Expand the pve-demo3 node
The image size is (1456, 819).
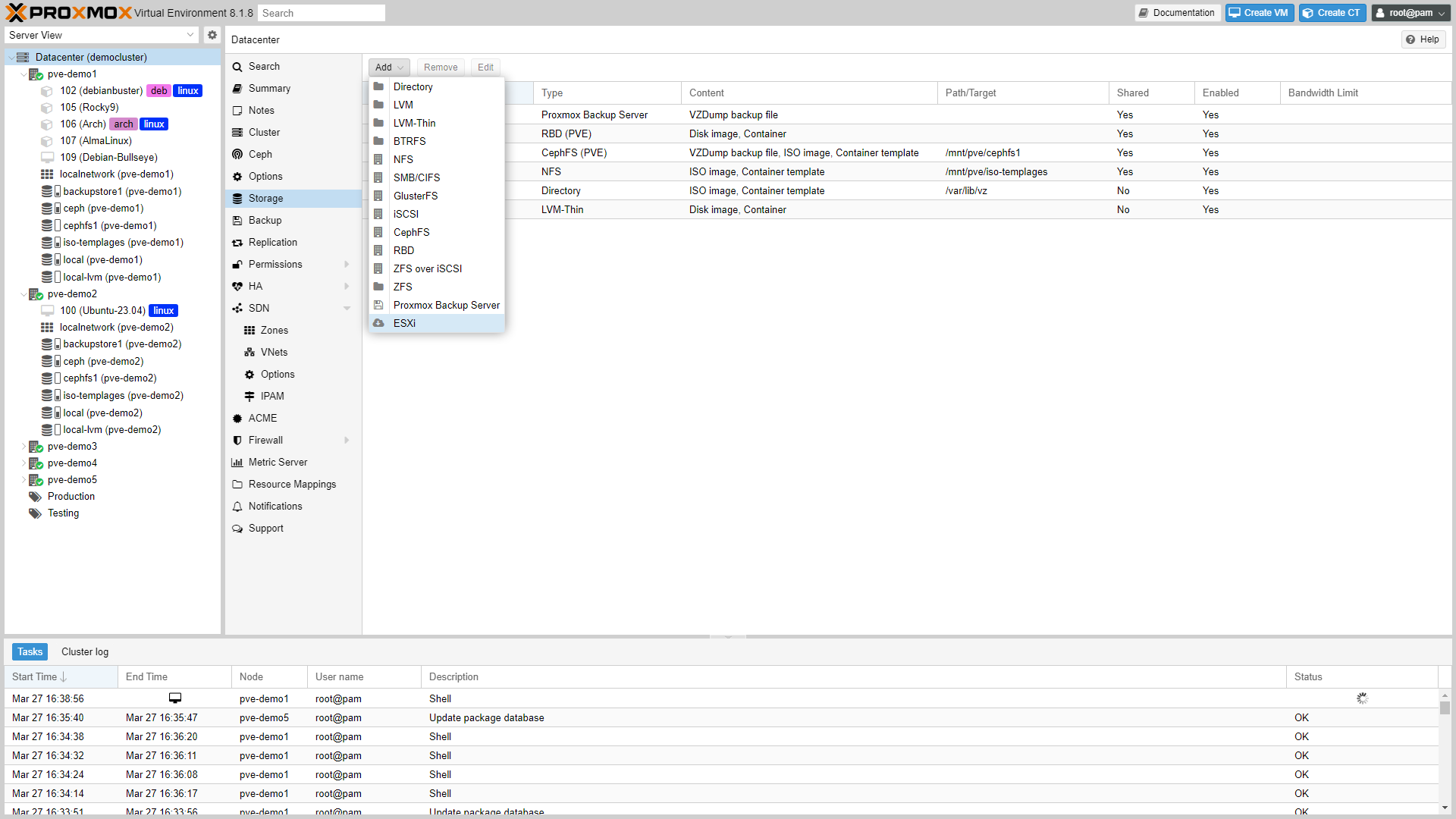(24, 447)
